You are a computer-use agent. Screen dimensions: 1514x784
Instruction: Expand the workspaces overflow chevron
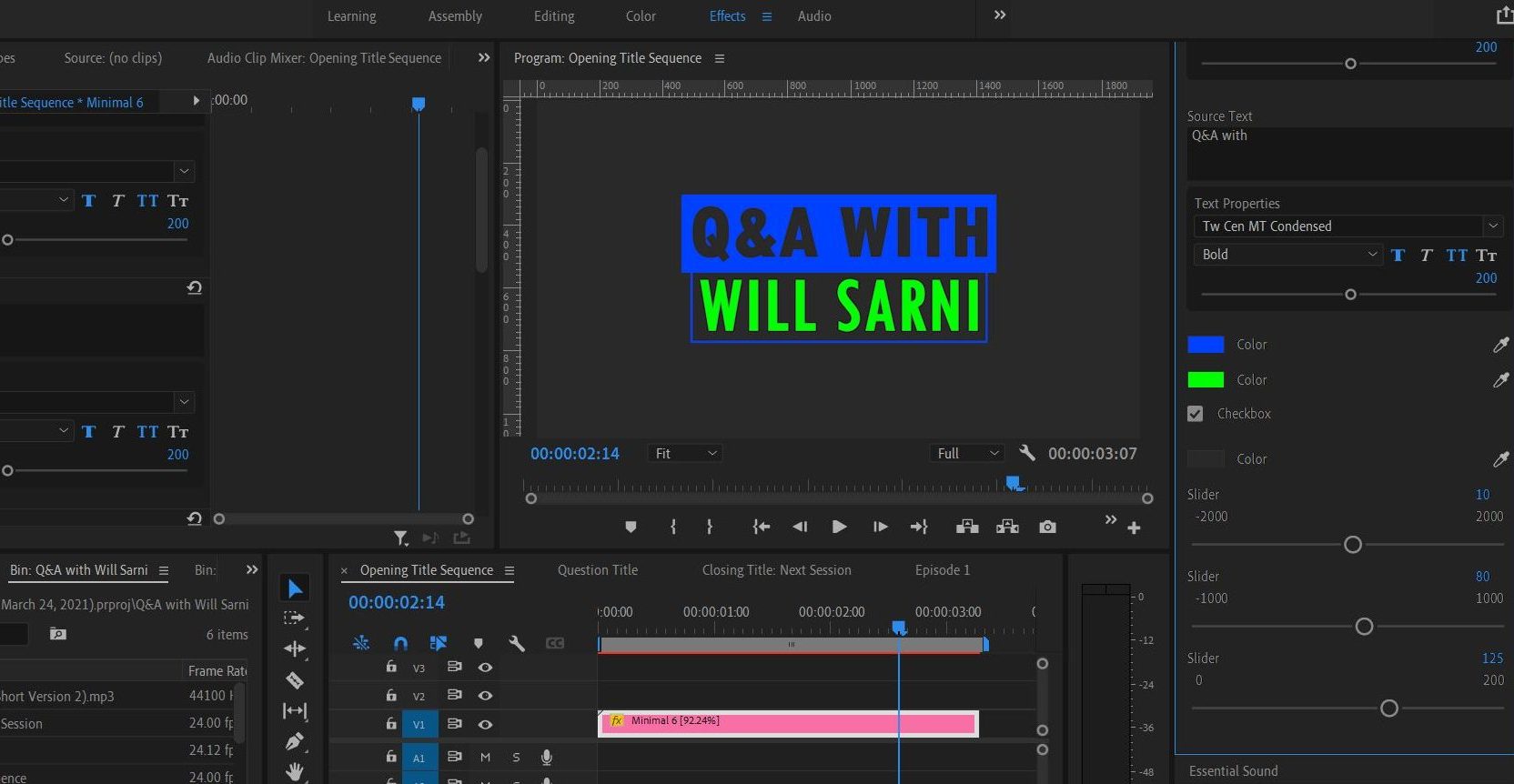999,15
